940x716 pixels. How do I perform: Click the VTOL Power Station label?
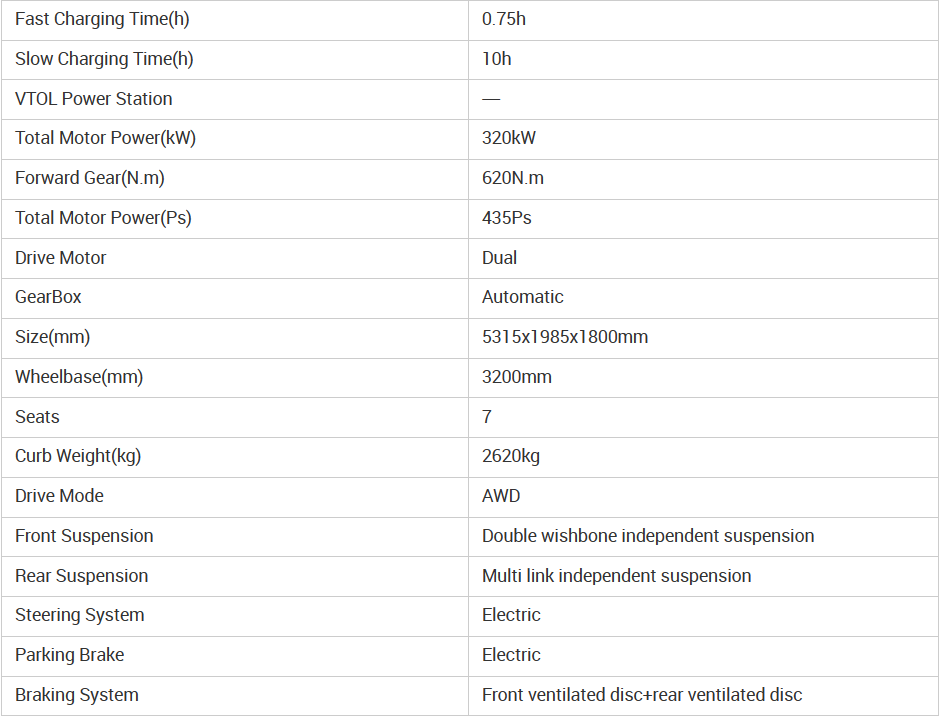pyautogui.click(x=93, y=99)
